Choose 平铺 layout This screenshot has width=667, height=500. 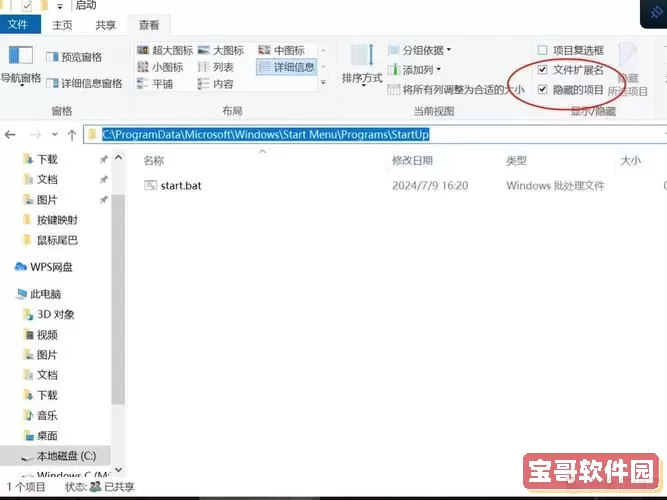coord(155,84)
